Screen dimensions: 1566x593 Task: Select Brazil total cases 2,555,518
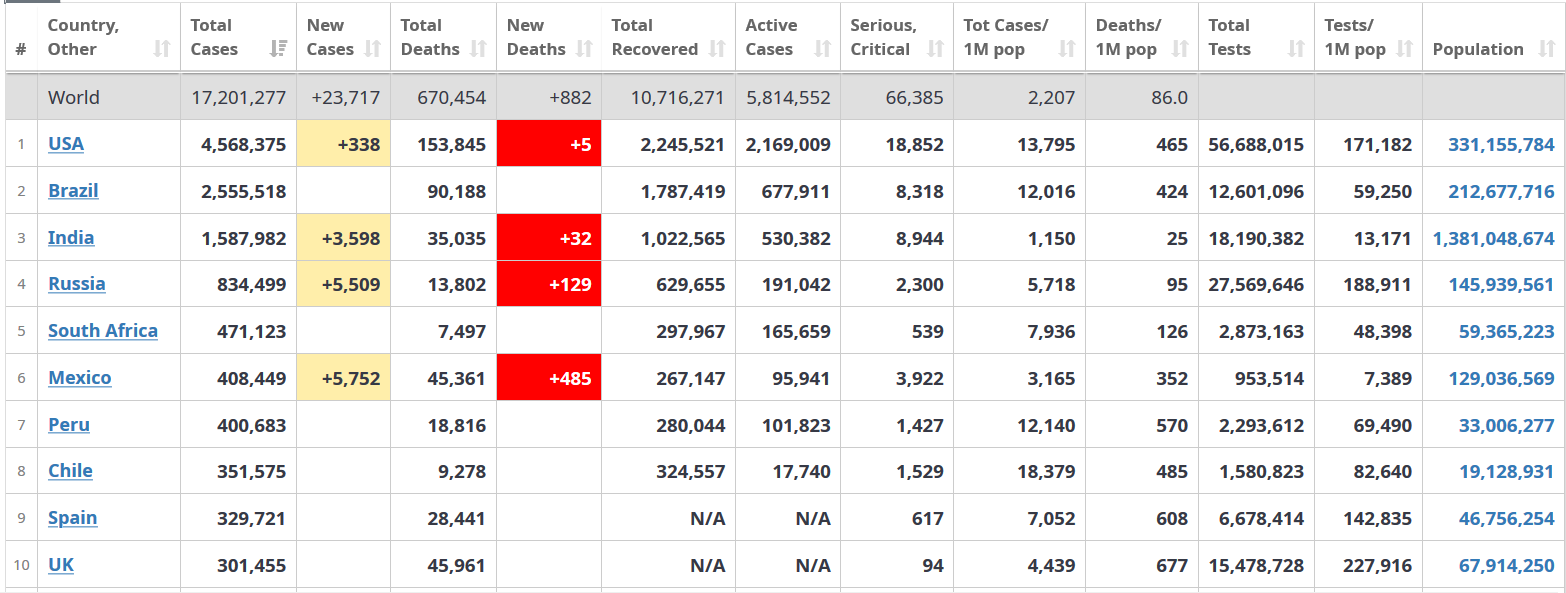point(244,192)
